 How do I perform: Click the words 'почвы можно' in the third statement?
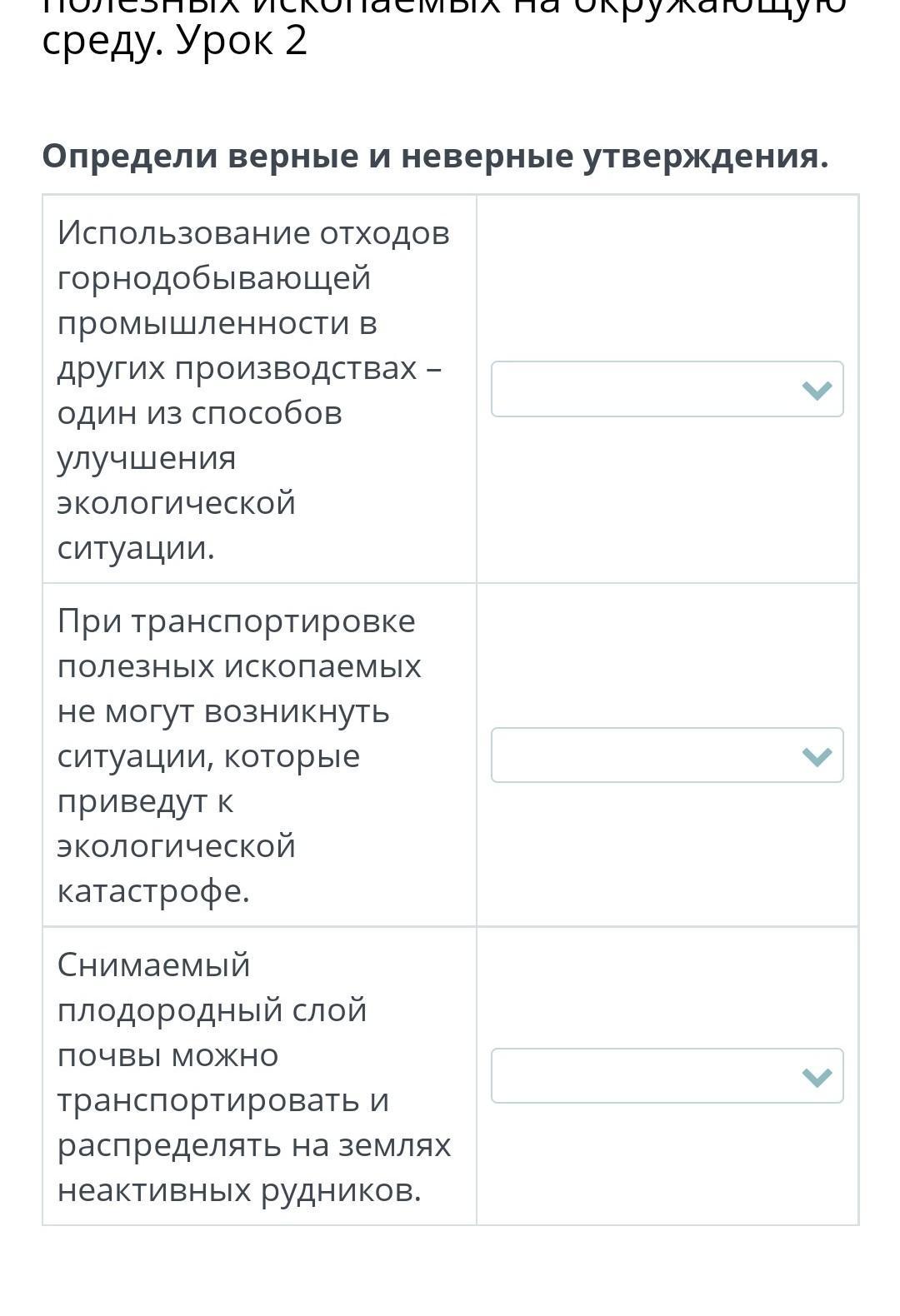[x=167, y=1055]
